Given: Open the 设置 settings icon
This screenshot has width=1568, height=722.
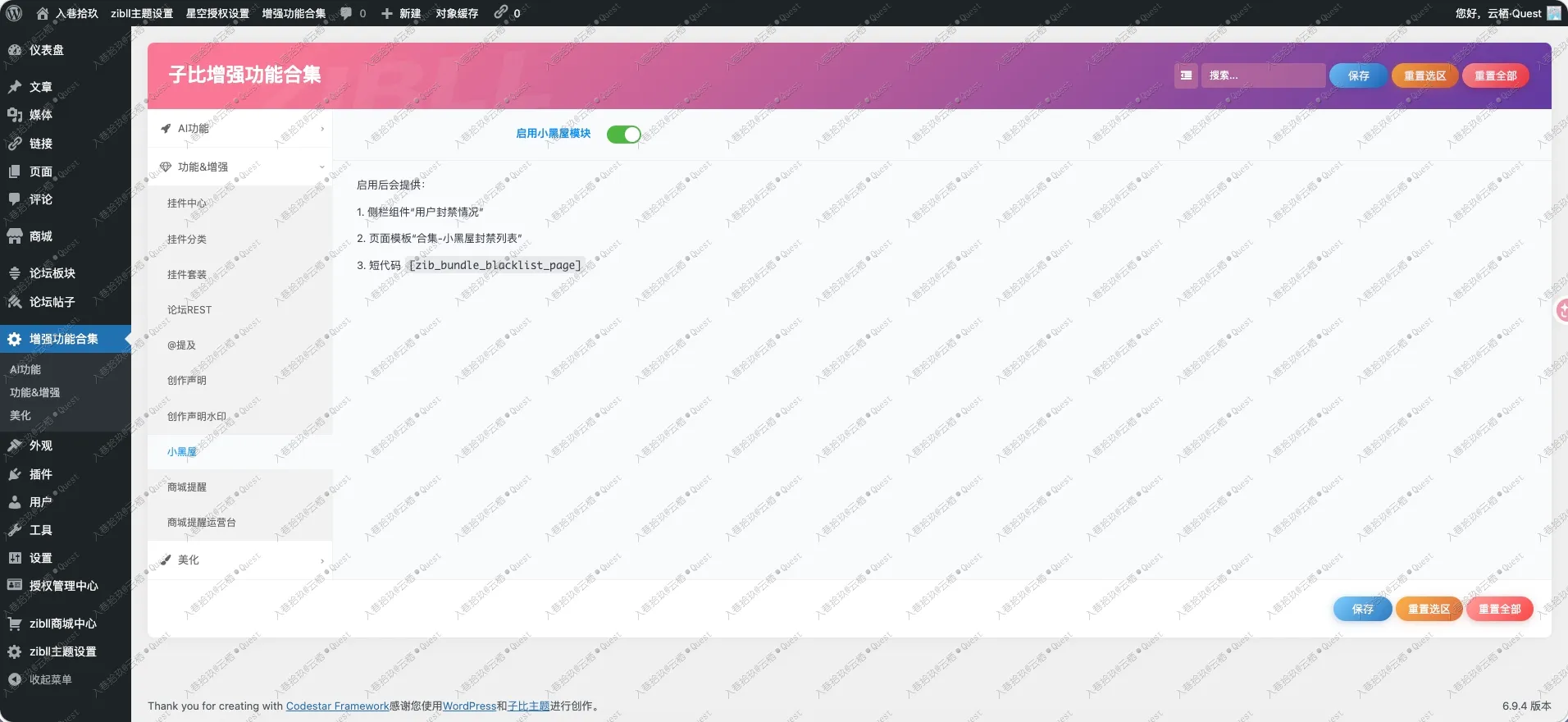Looking at the screenshot, I should point(15,558).
